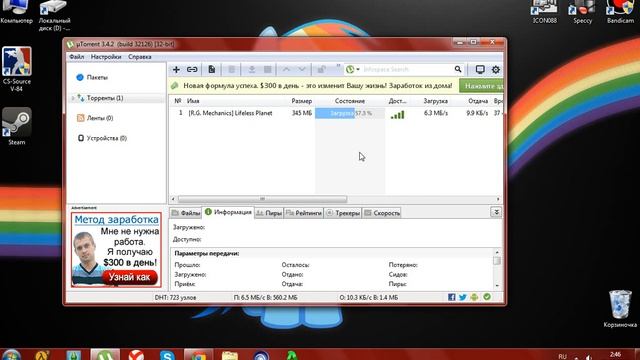Collapse the detail pane with chevron button

tap(496, 212)
